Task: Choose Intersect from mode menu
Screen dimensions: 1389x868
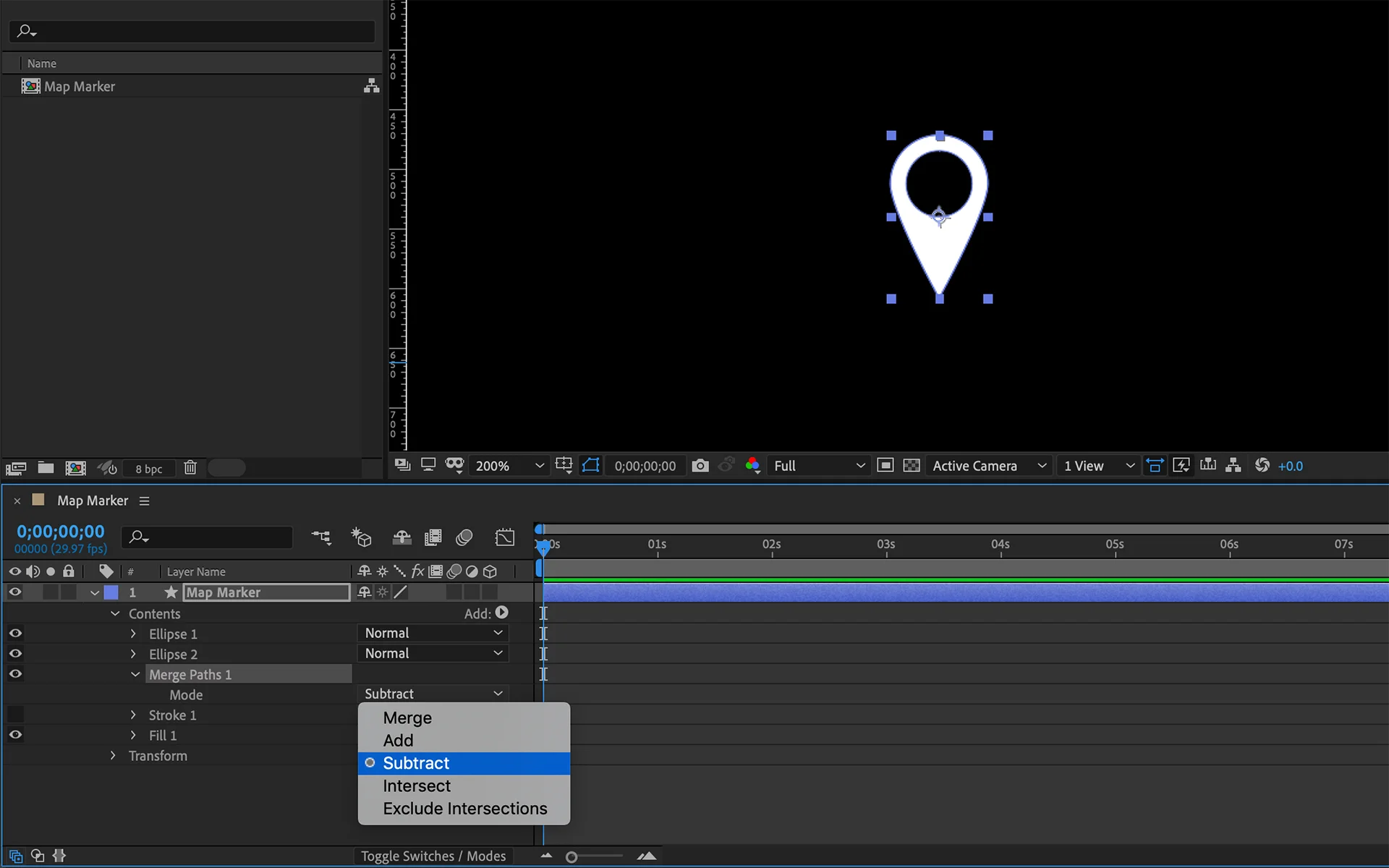Action: click(x=464, y=786)
